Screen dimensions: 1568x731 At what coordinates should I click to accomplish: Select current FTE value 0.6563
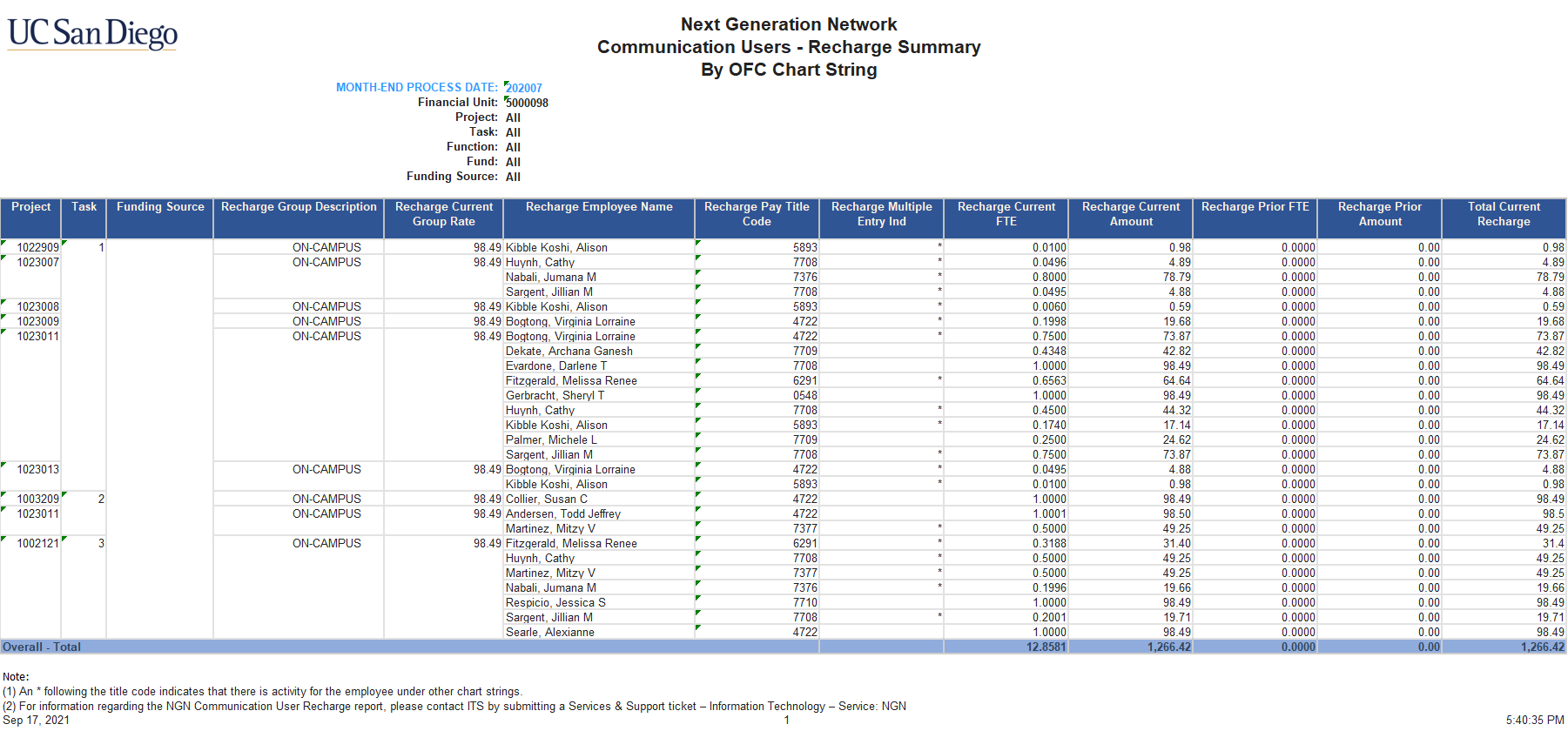[x=1049, y=381]
